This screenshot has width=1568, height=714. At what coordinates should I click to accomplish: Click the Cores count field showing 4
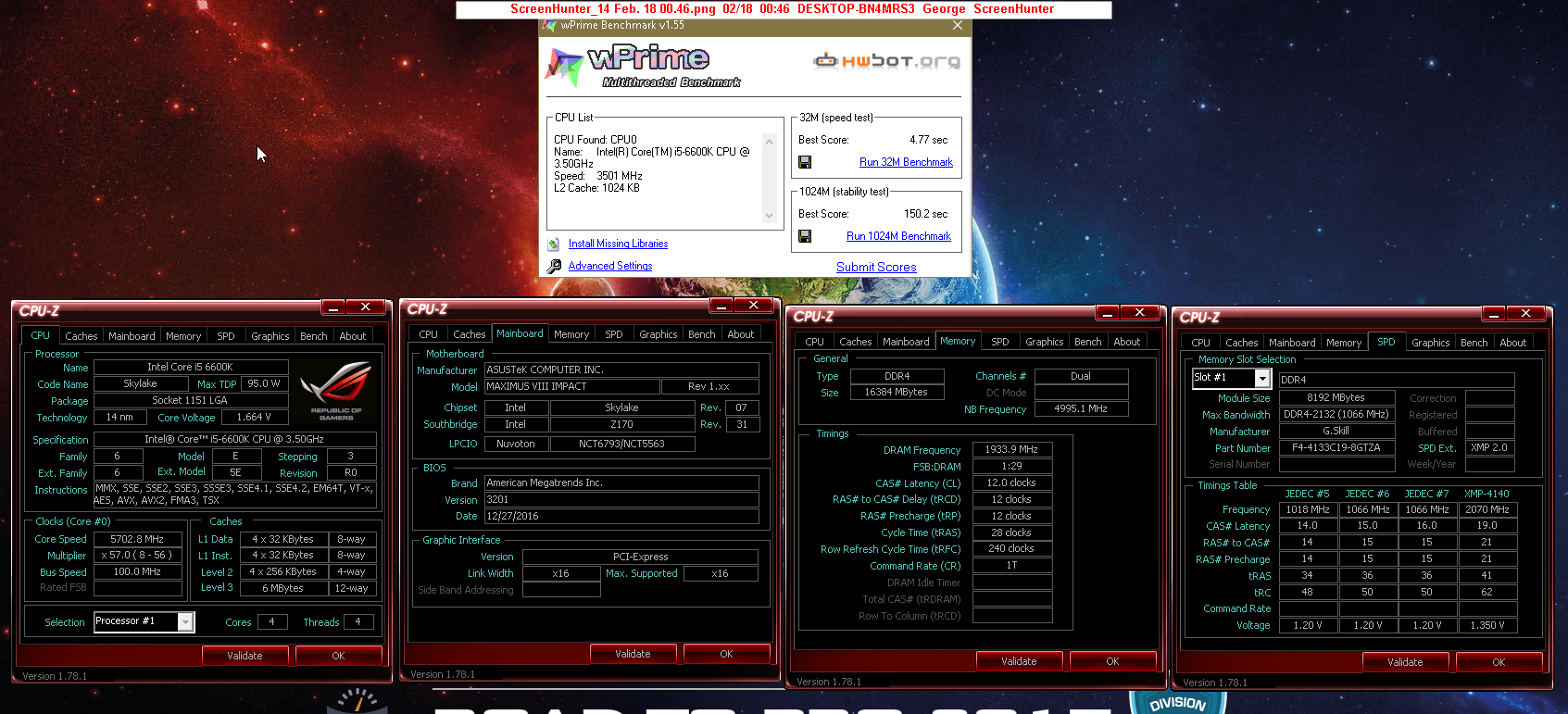click(272, 622)
